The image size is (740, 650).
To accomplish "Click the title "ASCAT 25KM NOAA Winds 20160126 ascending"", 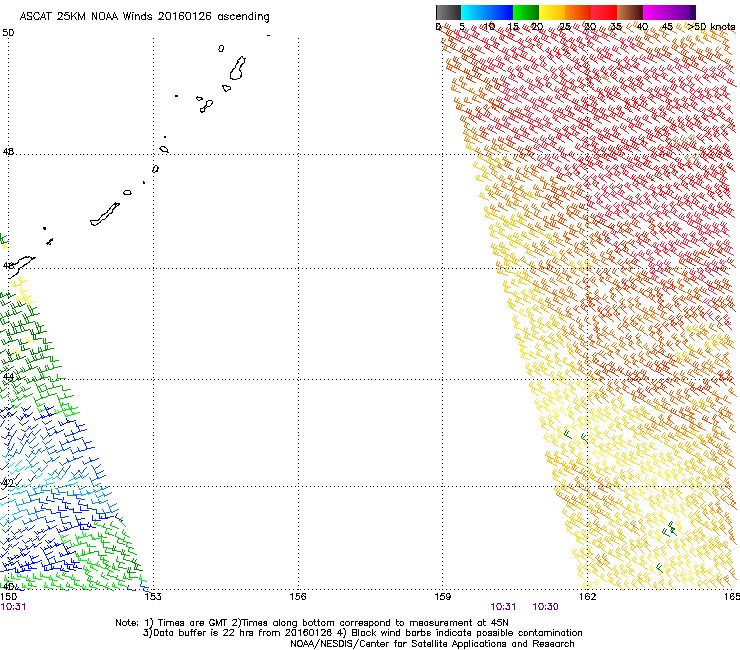I will [144, 17].
